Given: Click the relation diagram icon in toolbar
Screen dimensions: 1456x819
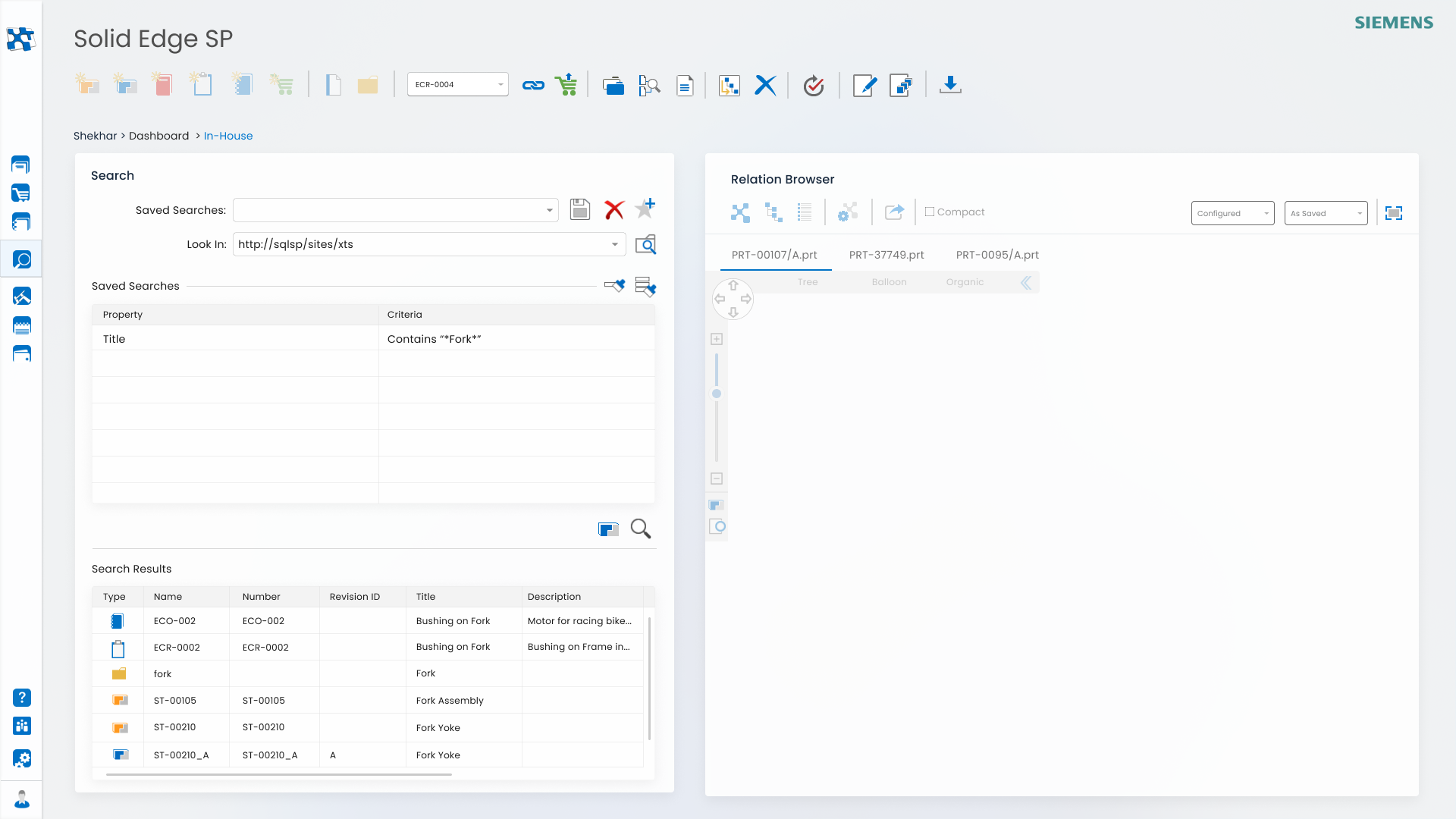Looking at the screenshot, I should (x=730, y=86).
